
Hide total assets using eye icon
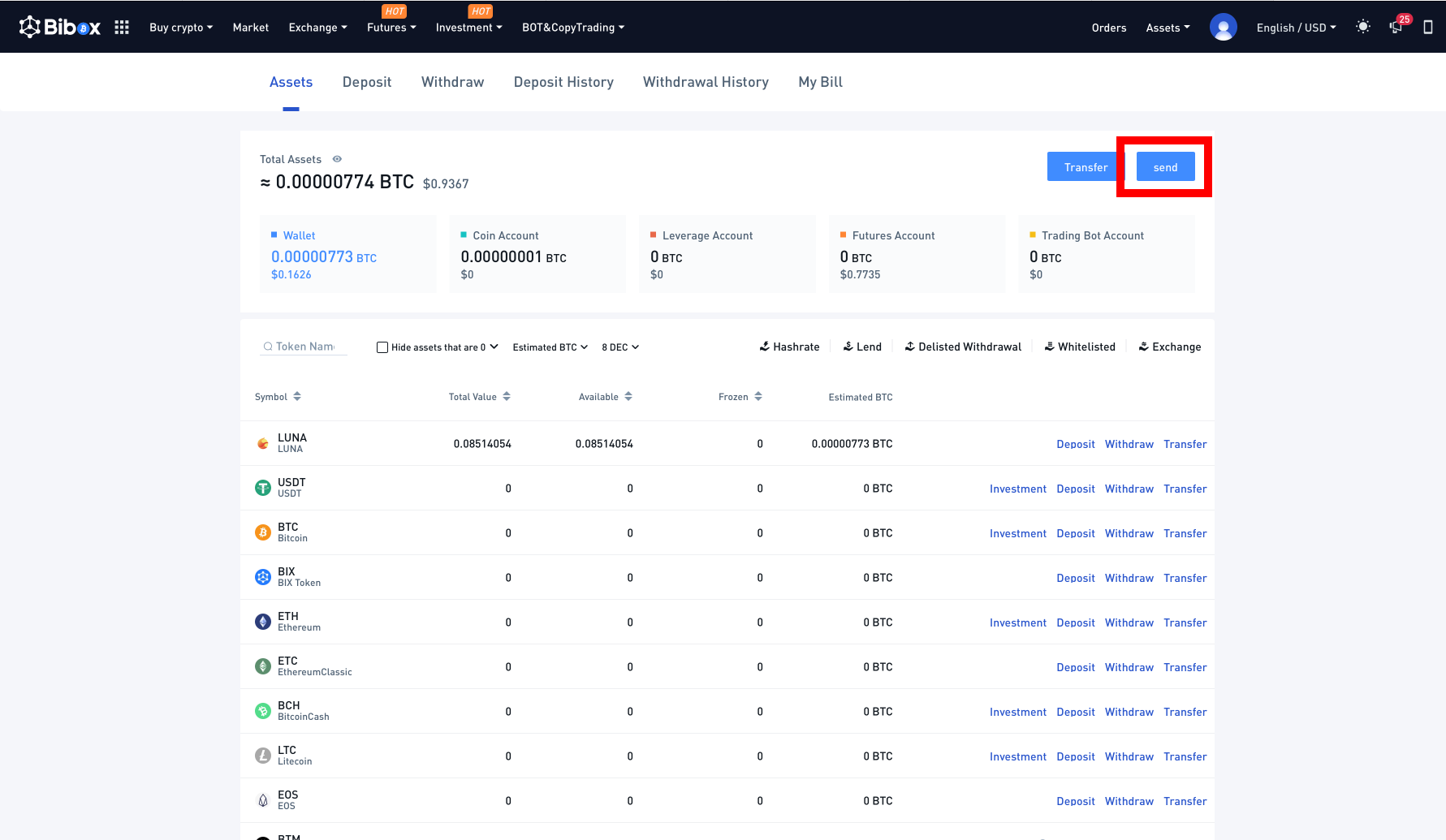[x=337, y=159]
